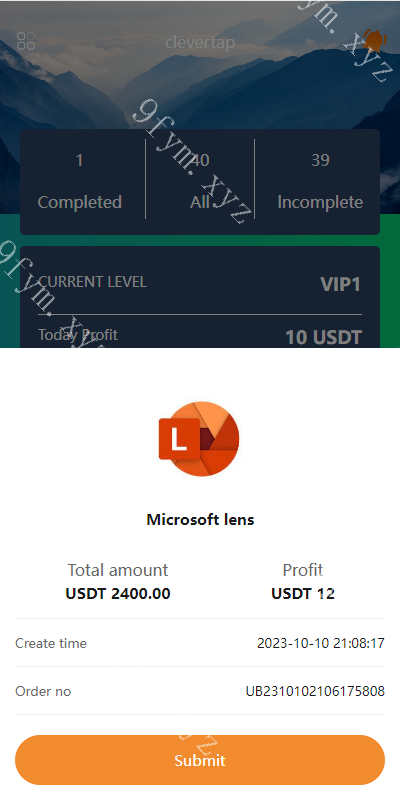Click the Microsoft lens product name
This screenshot has height=788, width=400.
(x=200, y=520)
